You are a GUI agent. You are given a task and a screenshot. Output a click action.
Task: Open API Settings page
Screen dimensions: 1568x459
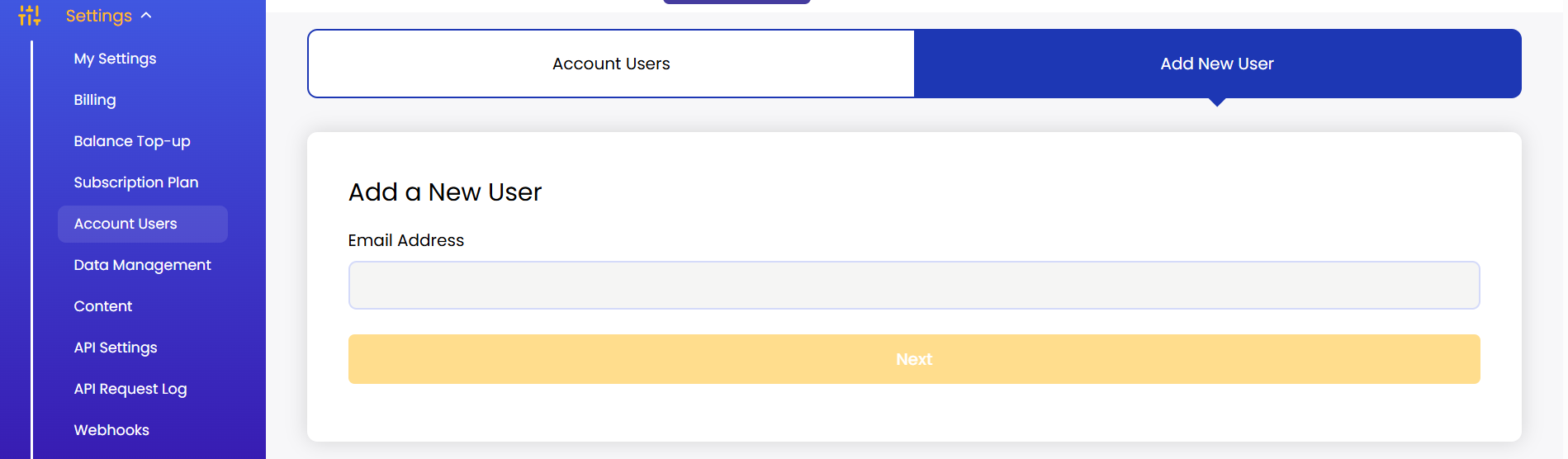[116, 348]
